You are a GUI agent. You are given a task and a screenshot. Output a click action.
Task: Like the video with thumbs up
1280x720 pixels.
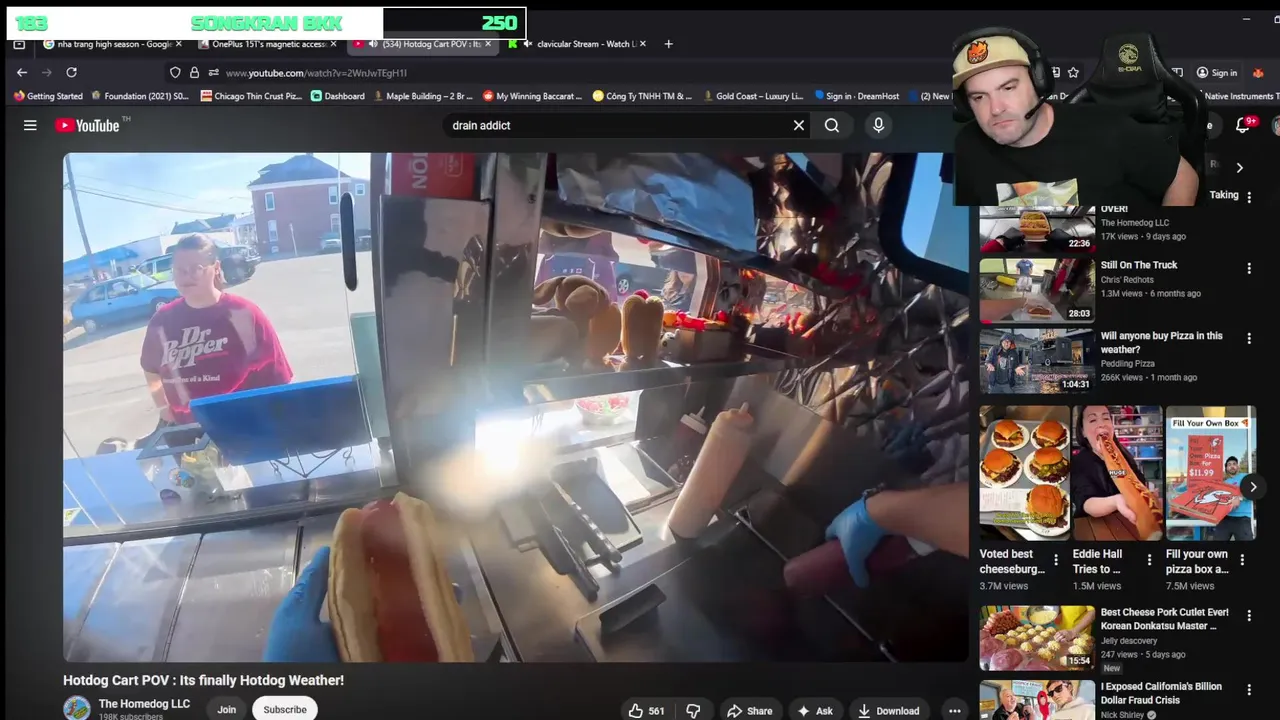click(x=647, y=711)
